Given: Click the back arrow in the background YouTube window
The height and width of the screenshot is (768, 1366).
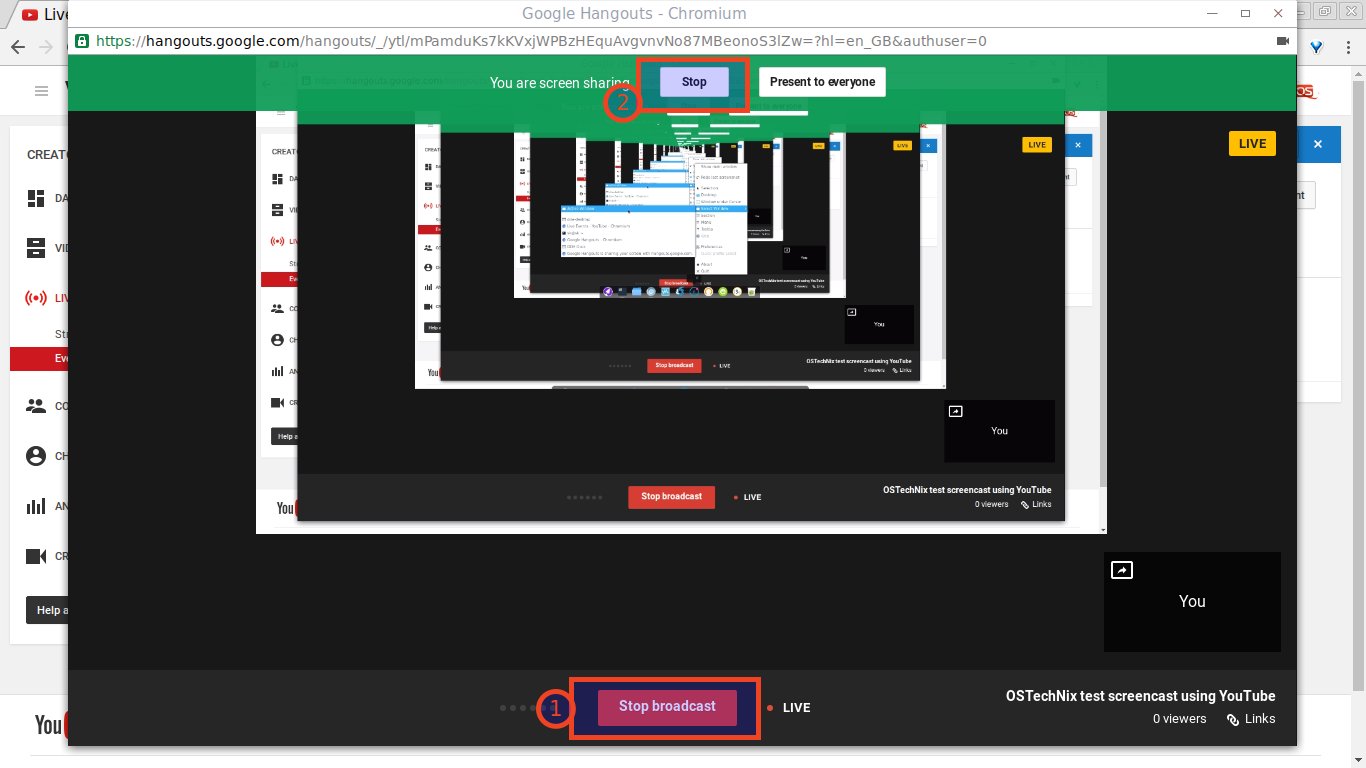Looking at the screenshot, I should coord(17,47).
